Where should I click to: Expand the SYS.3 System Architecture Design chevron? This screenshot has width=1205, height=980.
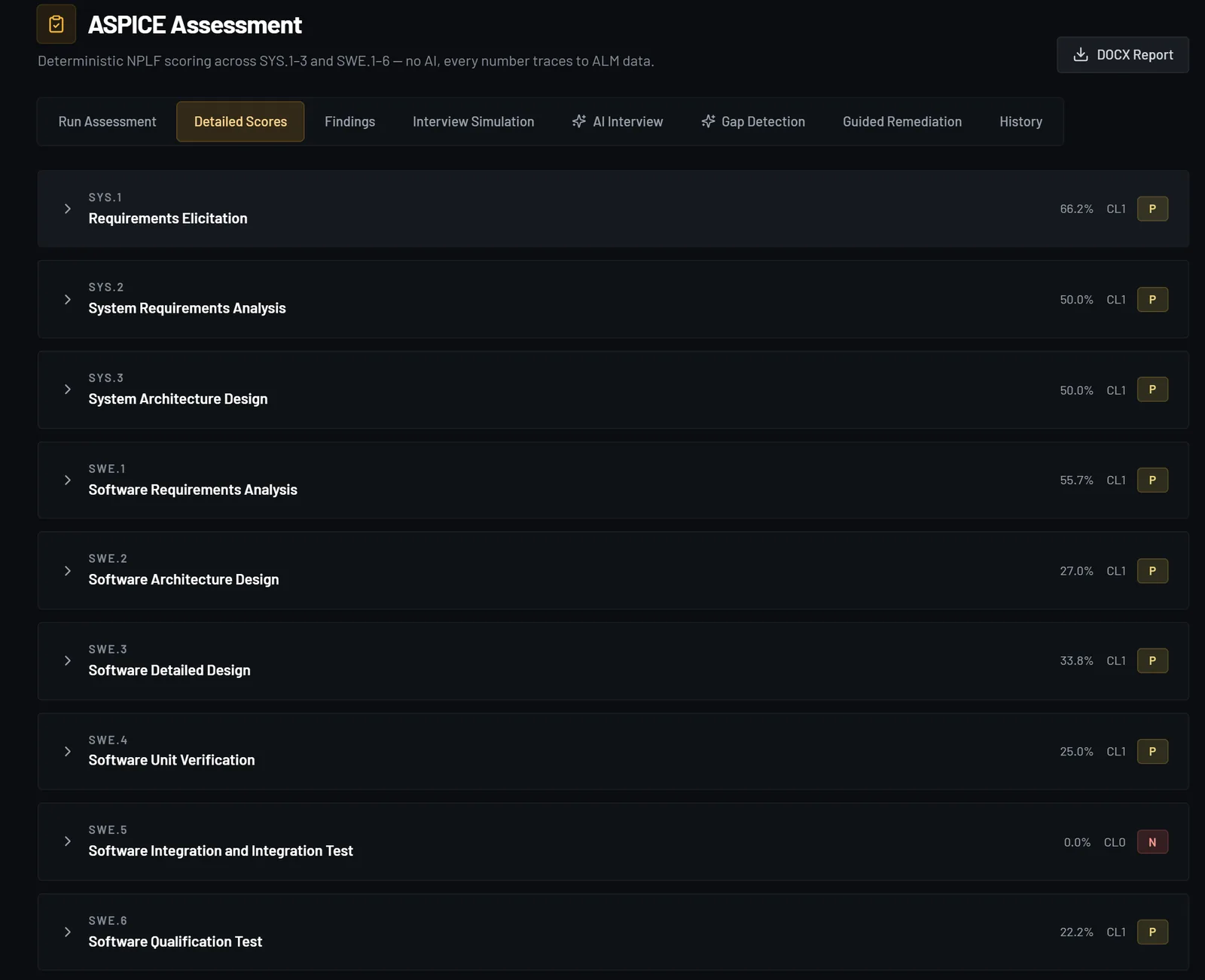click(x=68, y=389)
